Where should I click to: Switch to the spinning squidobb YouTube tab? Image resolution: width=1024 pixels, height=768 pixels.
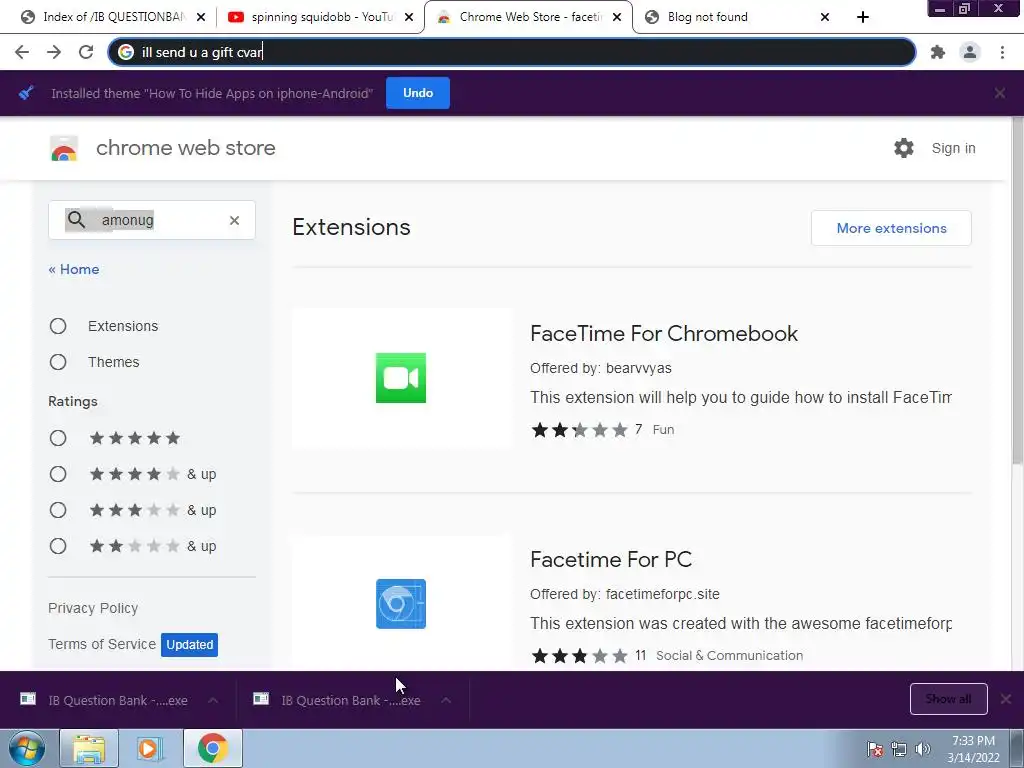point(320,17)
